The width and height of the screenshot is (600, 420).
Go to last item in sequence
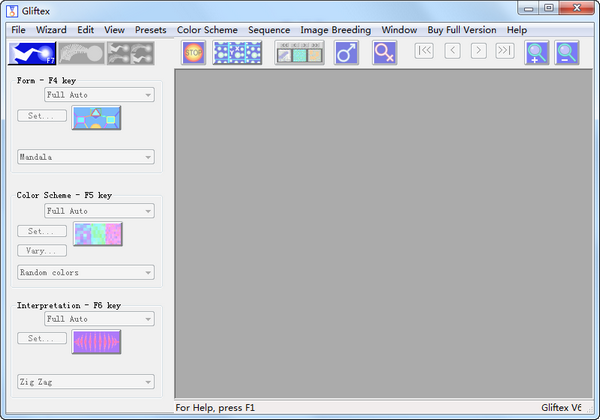click(505, 50)
